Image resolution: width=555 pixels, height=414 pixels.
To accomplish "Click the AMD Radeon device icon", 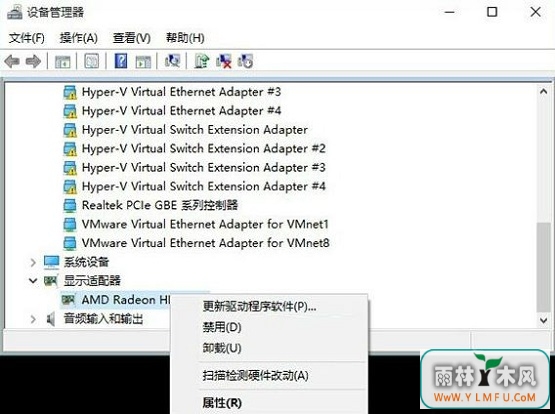I will [x=68, y=300].
